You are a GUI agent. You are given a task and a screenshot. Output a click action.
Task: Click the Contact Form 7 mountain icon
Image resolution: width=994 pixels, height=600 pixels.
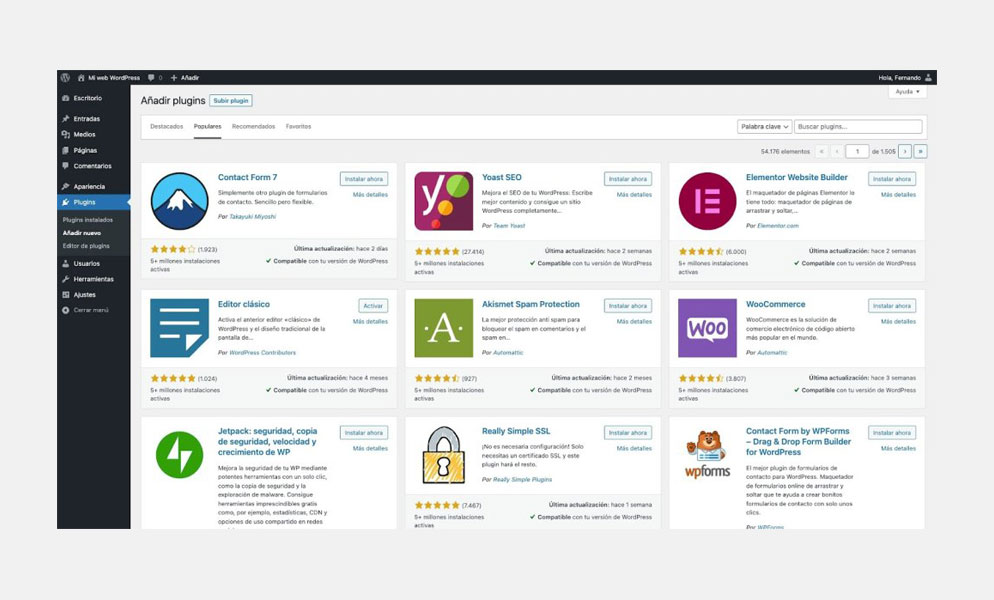click(179, 201)
